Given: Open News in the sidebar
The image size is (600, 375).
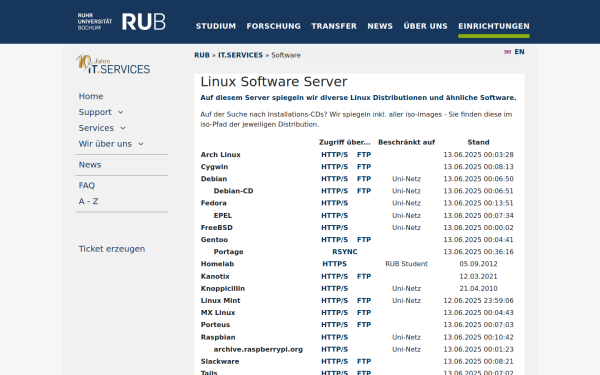Looking at the screenshot, I should 90,165.
